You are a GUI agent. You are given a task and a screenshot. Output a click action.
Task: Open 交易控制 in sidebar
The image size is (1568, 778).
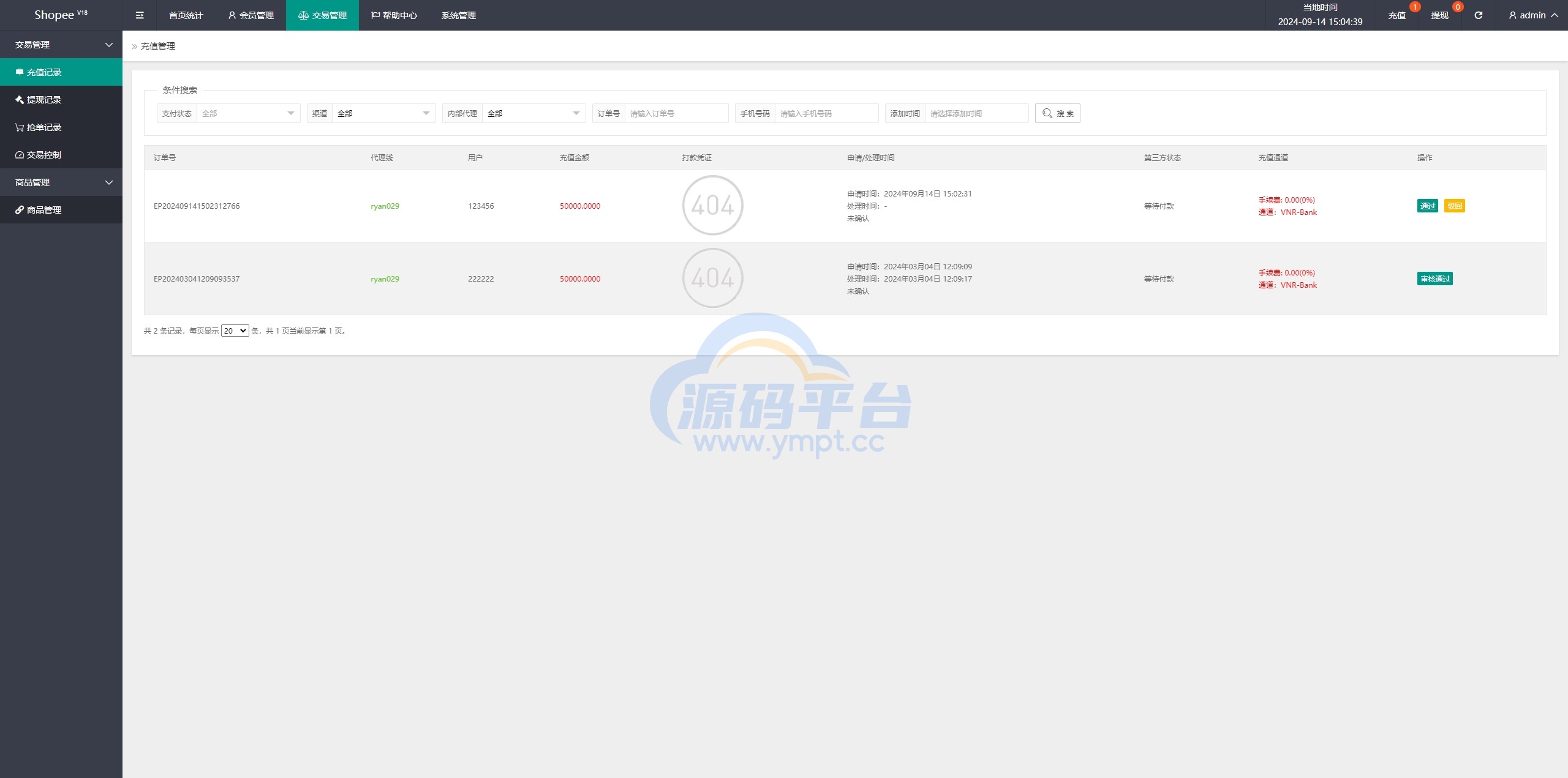tap(61, 155)
